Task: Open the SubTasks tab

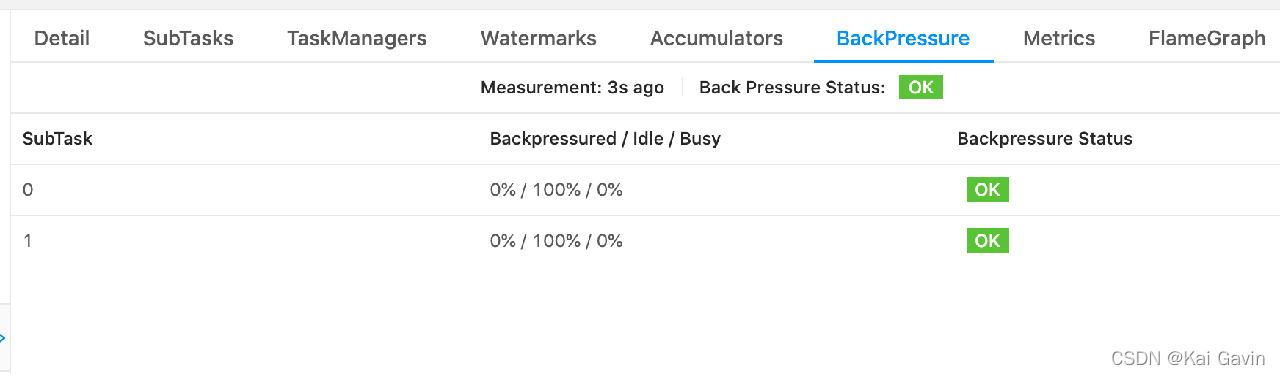Action: [x=188, y=38]
